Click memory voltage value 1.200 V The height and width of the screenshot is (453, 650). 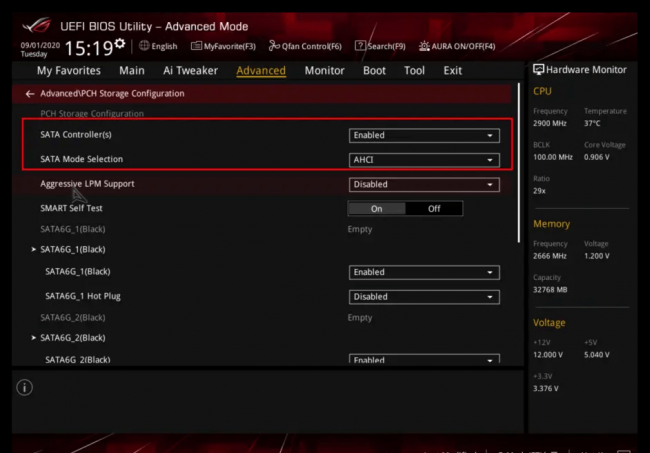point(597,256)
